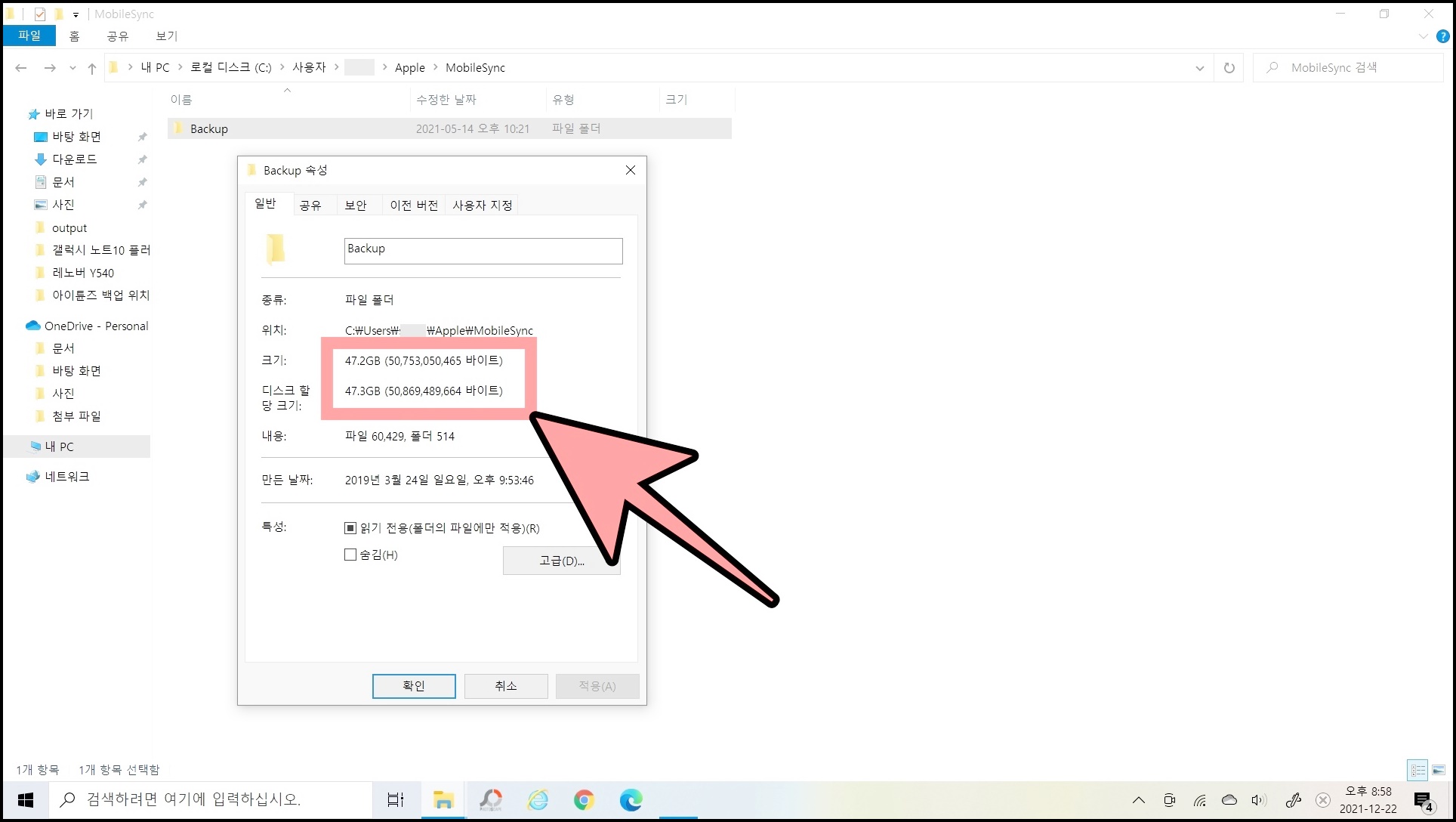This screenshot has height=822, width=1456.
Task: Click the 확인 button in the dialog
Action: pos(413,686)
